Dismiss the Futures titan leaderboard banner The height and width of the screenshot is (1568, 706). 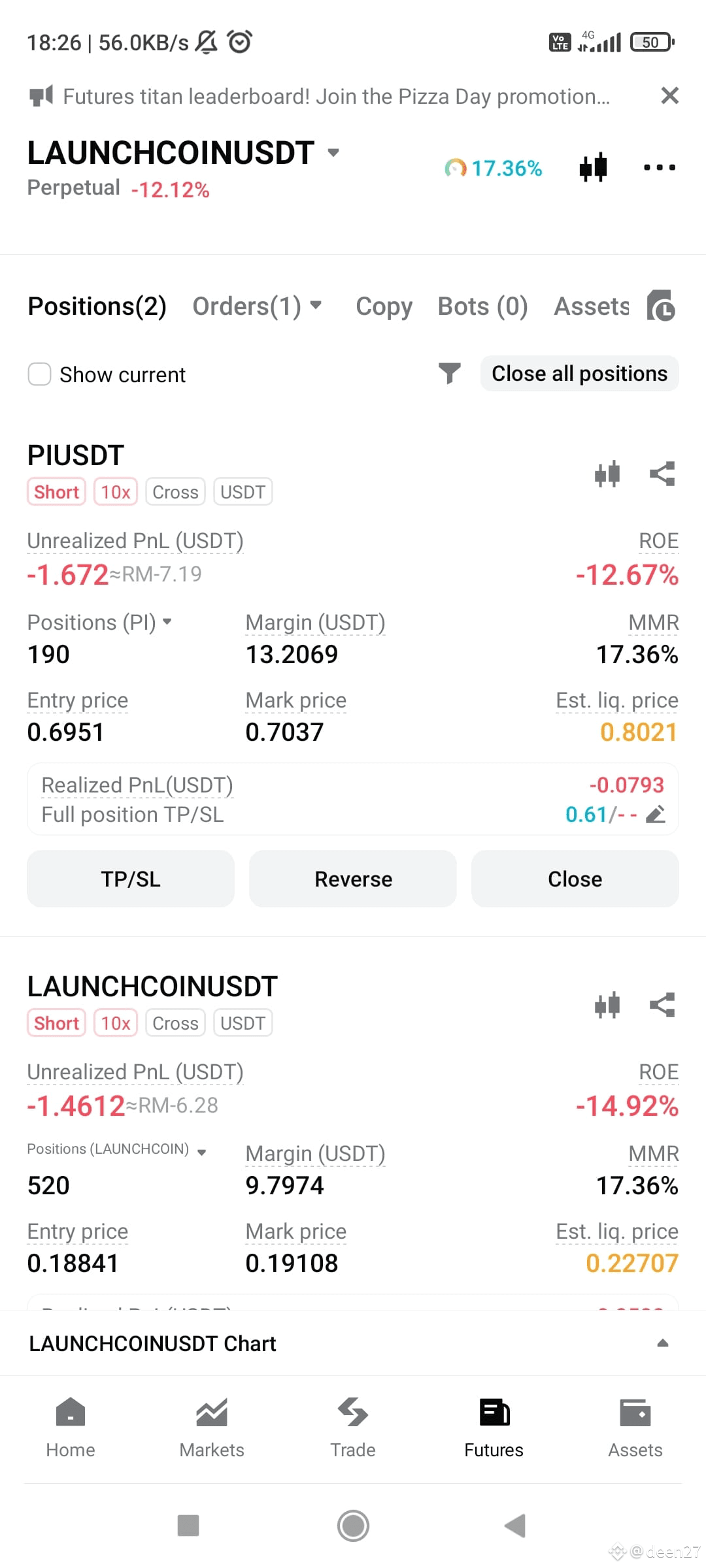(669, 96)
